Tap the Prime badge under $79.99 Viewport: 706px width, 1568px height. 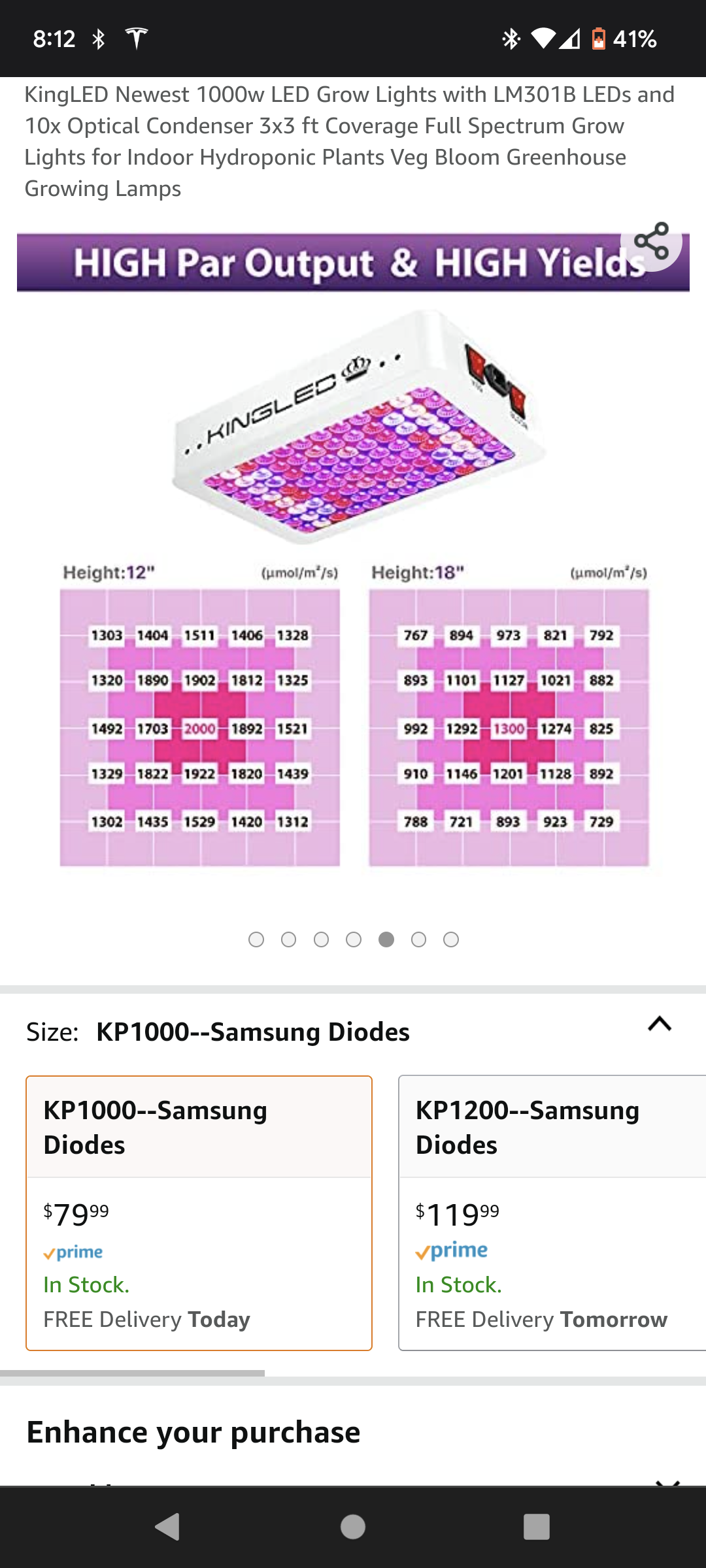tap(73, 1252)
